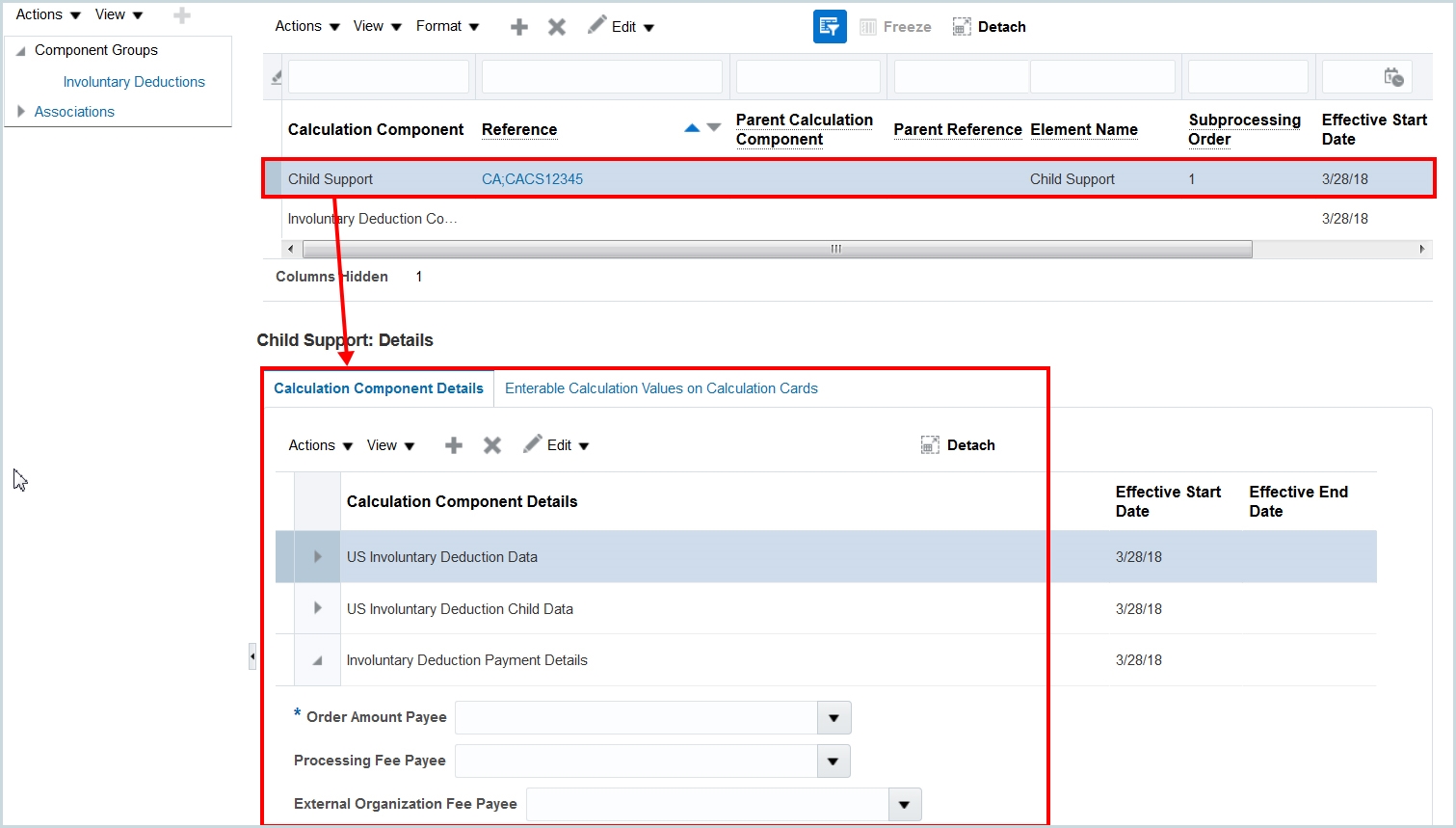Click the Detach icon in top toolbar
1456x828 pixels.
point(989,27)
